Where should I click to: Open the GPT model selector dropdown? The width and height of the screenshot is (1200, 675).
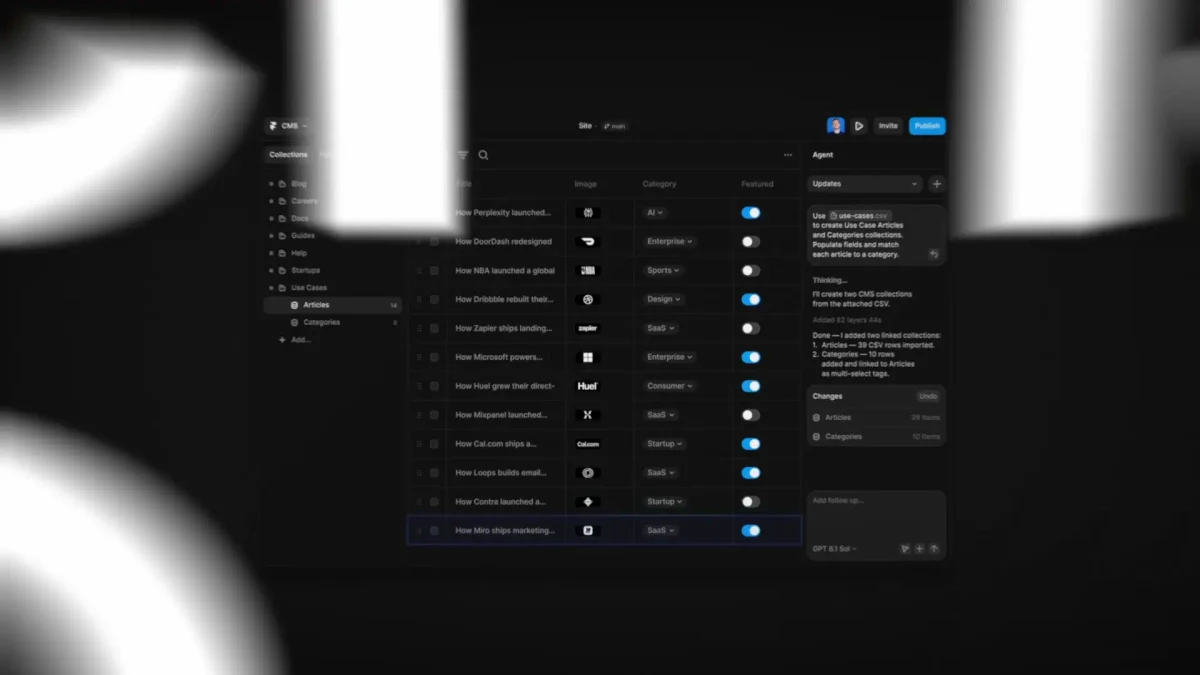coord(835,549)
